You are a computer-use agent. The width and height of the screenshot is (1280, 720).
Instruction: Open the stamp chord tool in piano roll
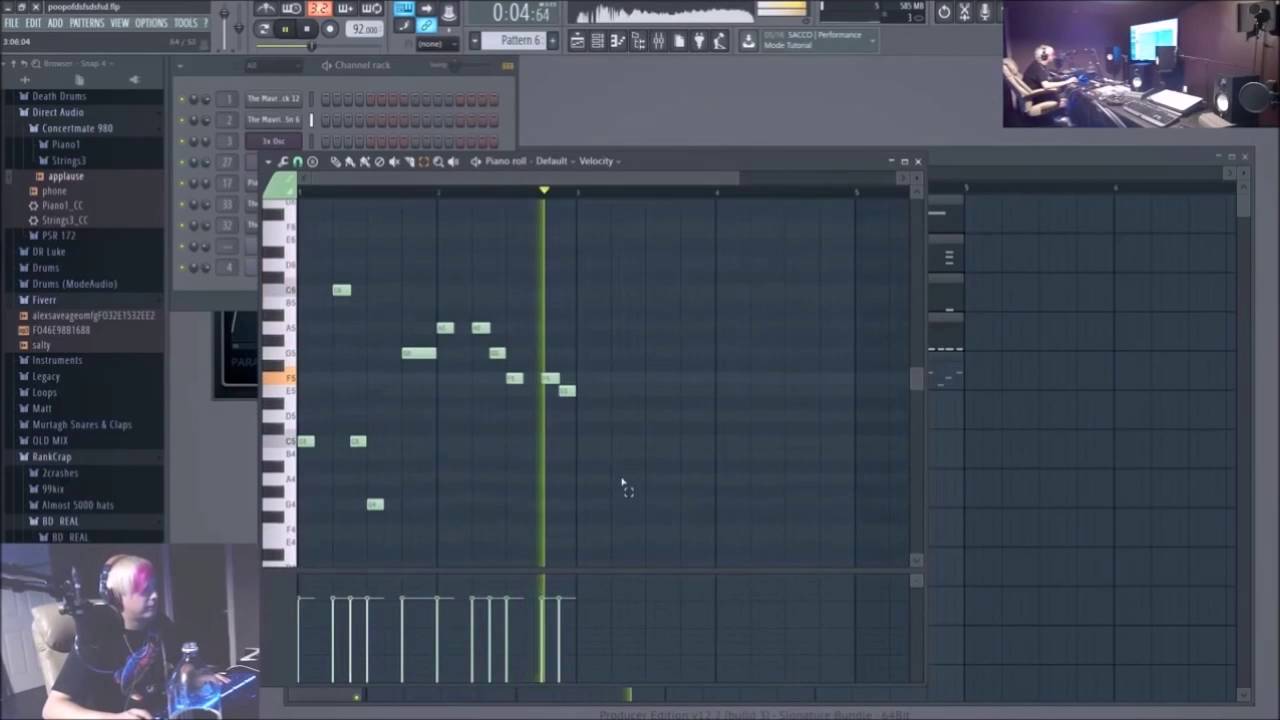[x=313, y=161]
